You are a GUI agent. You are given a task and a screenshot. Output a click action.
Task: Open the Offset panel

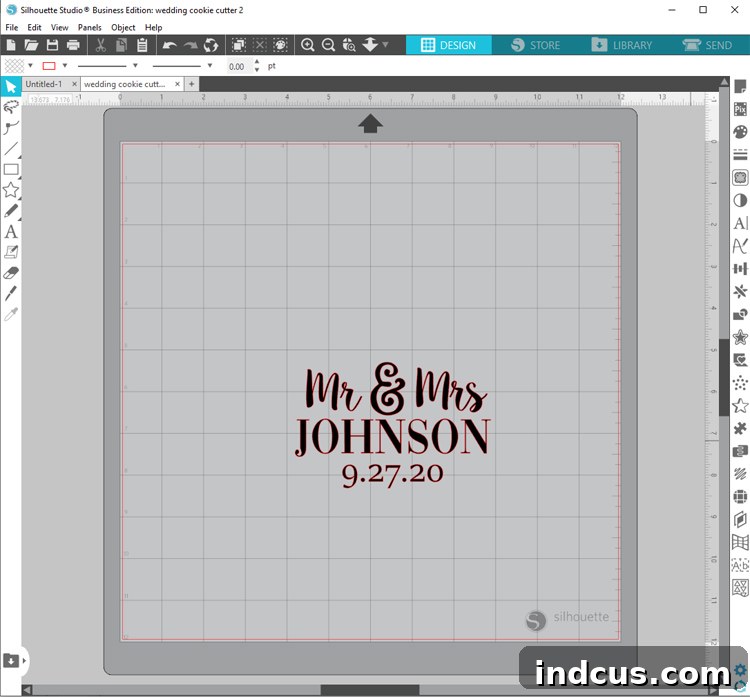[x=740, y=337]
